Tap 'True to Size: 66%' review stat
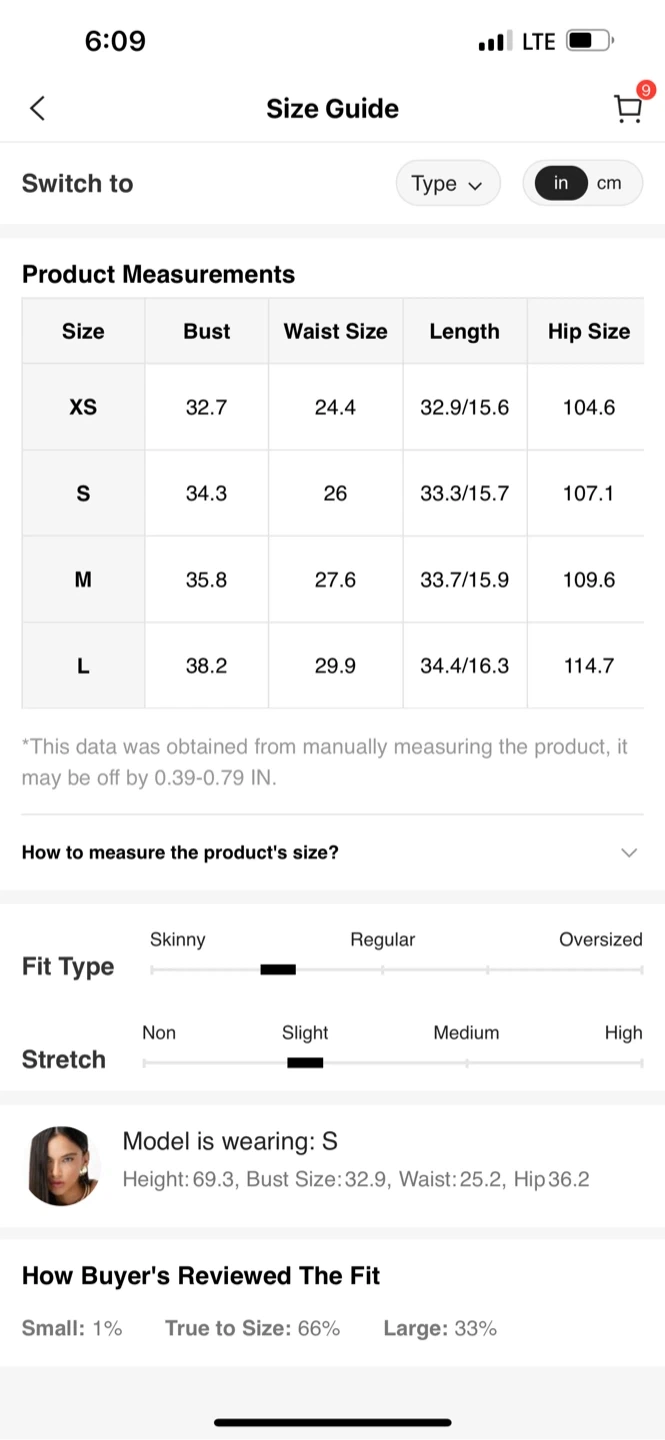This screenshot has width=665, height=1440. point(252,1328)
